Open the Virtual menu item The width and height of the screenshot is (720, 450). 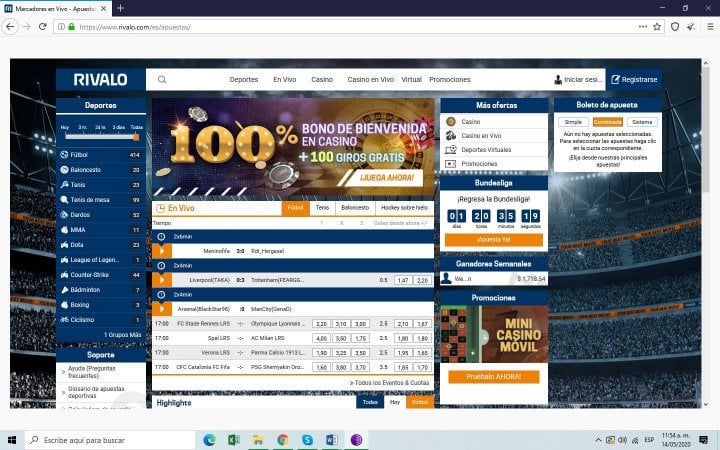coord(411,79)
